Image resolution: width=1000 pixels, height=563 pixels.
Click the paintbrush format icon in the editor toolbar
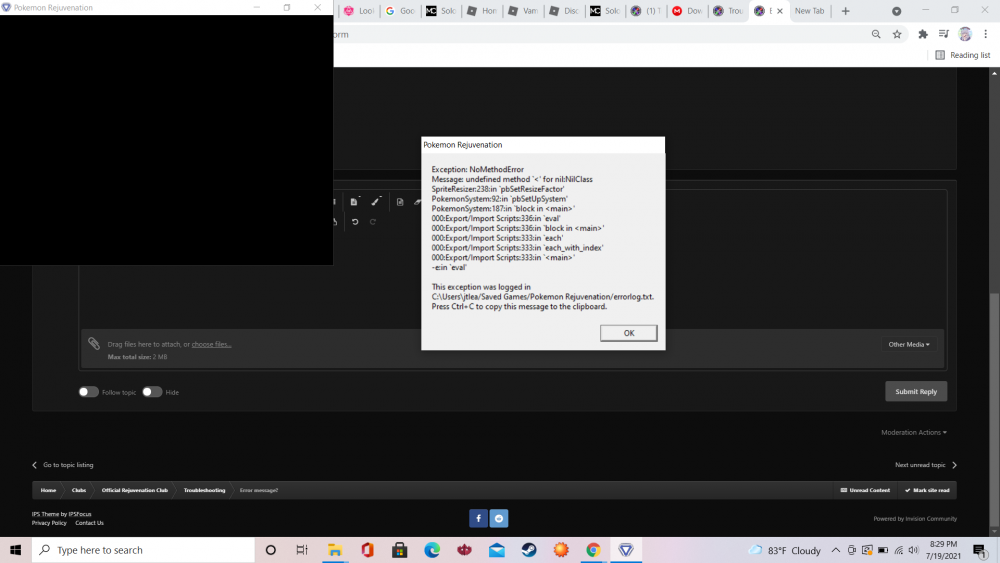[x=376, y=201]
